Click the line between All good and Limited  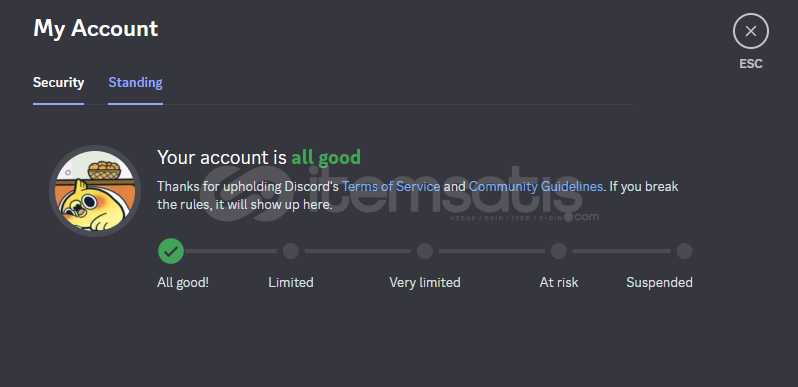tap(231, 251)
